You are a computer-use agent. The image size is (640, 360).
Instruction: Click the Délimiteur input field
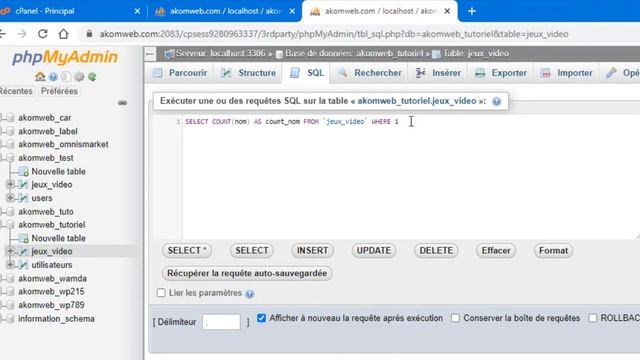click(x=221, y=322)
